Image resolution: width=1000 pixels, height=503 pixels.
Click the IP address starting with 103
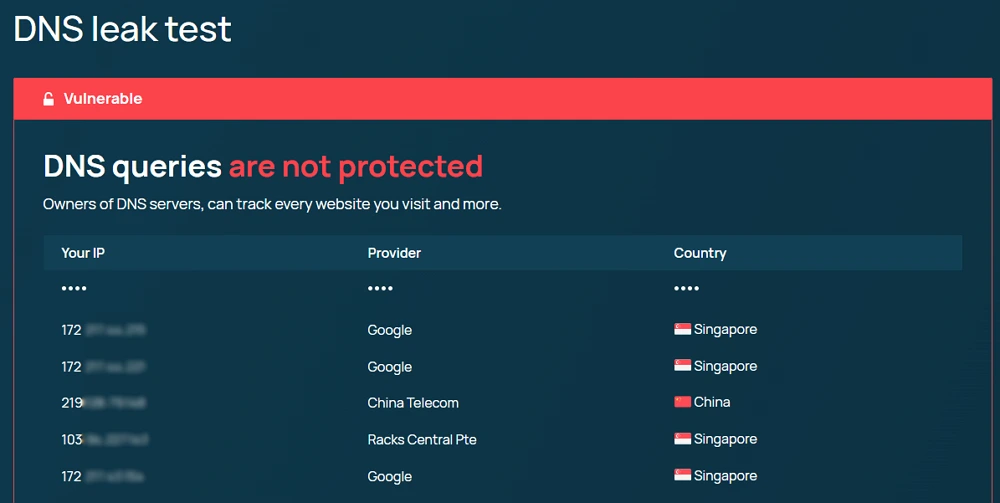tap(105, 439)
